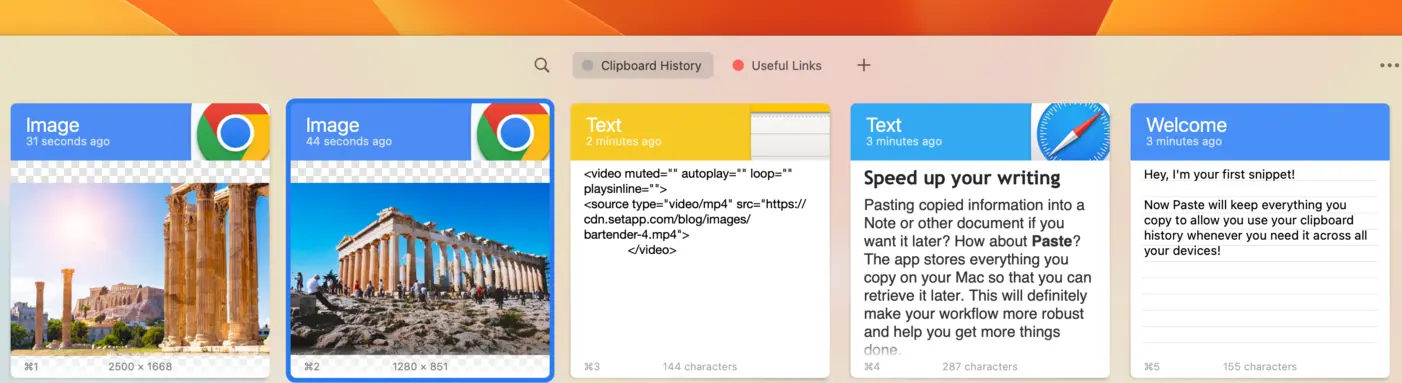Switch to the Clipboard History tab
The height and width of the screenshot is (383, 1402).
pyautogui.click(x=642, y=65)
